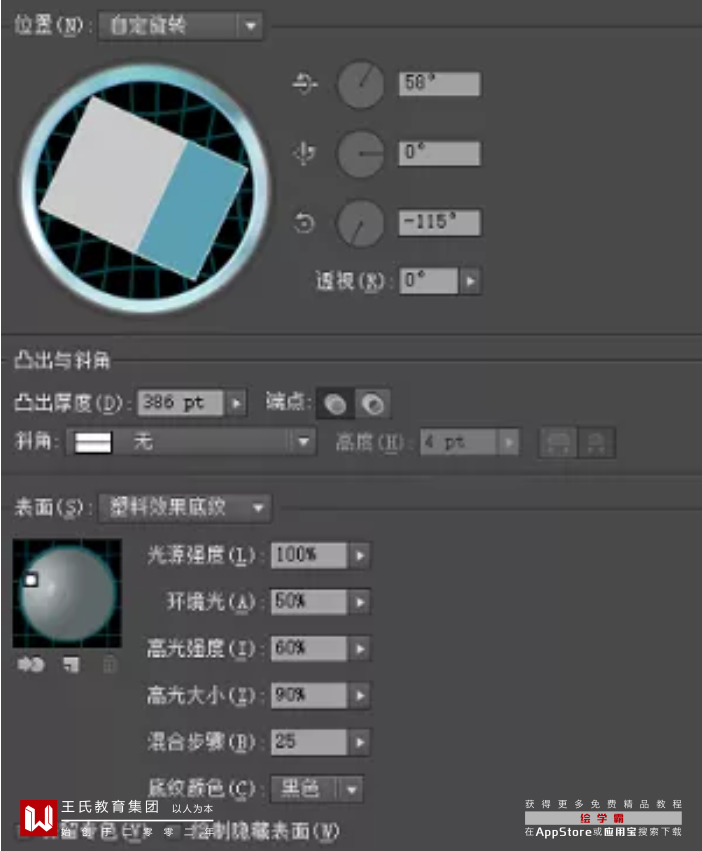Click the new light icon

pos(71,664)
